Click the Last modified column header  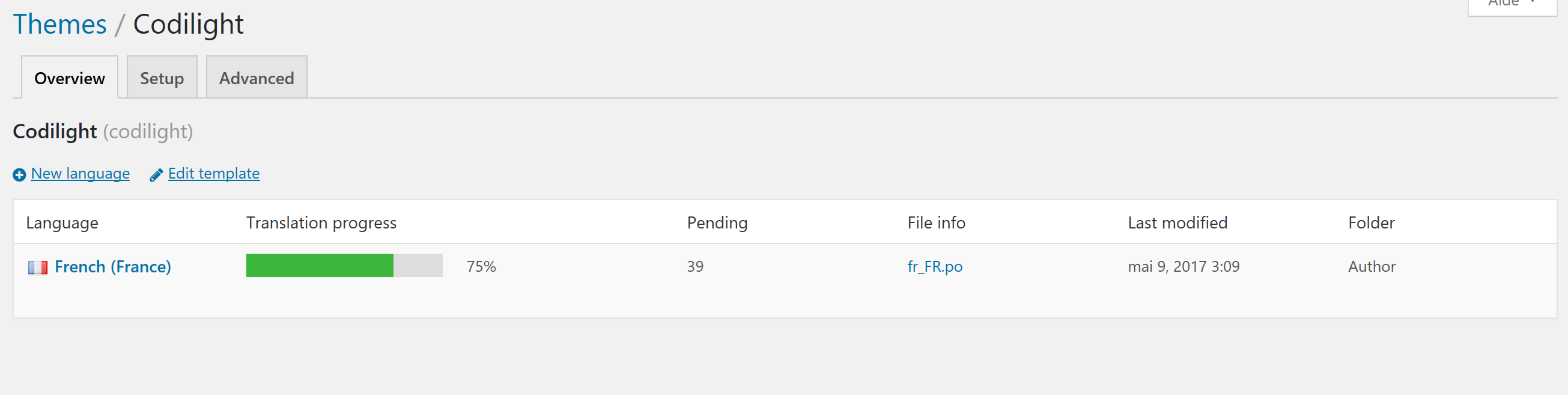click(x=1178, y=223)
